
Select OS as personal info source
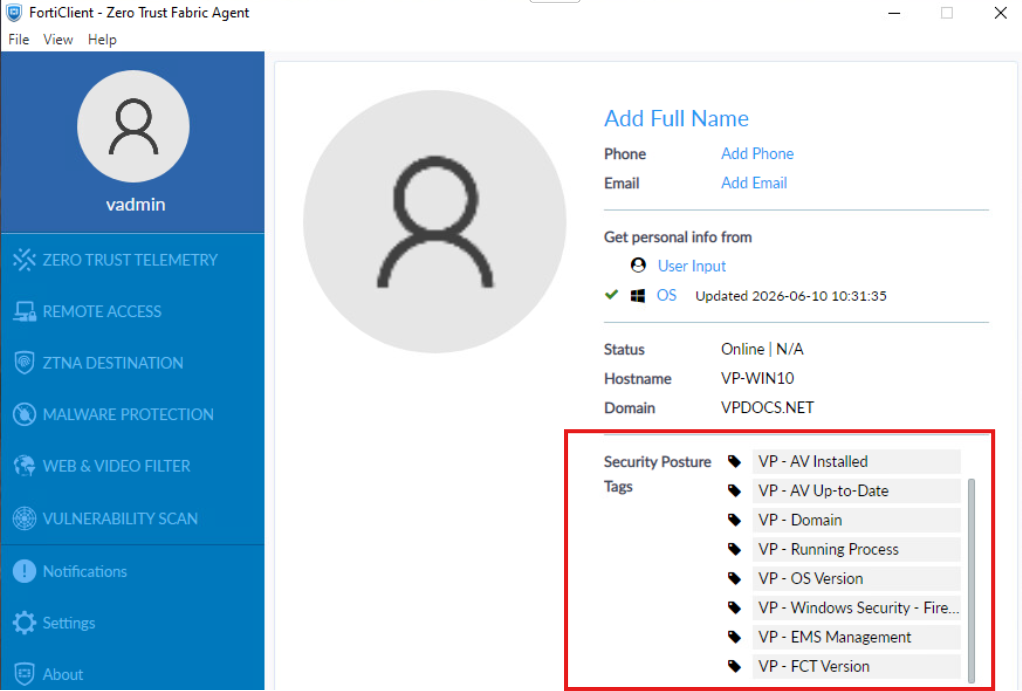pyautogui.click(x=666, y=295)
